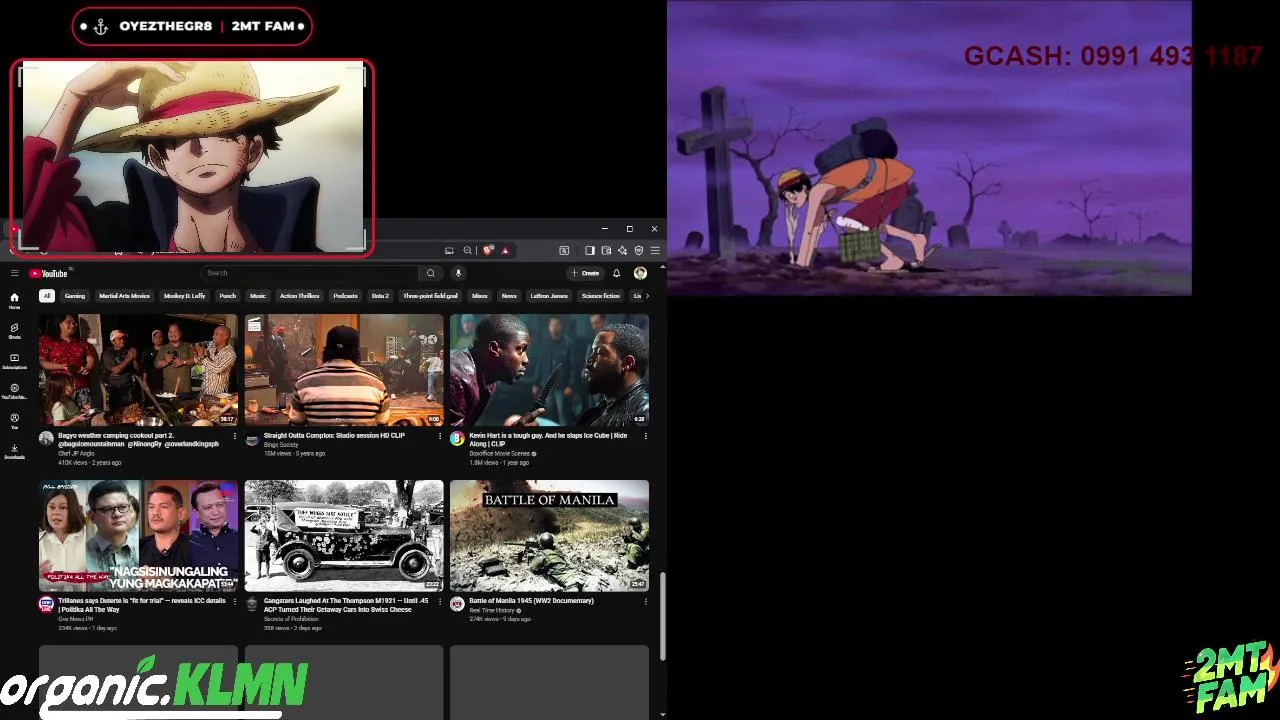Open Battle of Manila thumbnail
Image resolution: width=1280 pixels, height=720 pixels.
pos(549,536)
